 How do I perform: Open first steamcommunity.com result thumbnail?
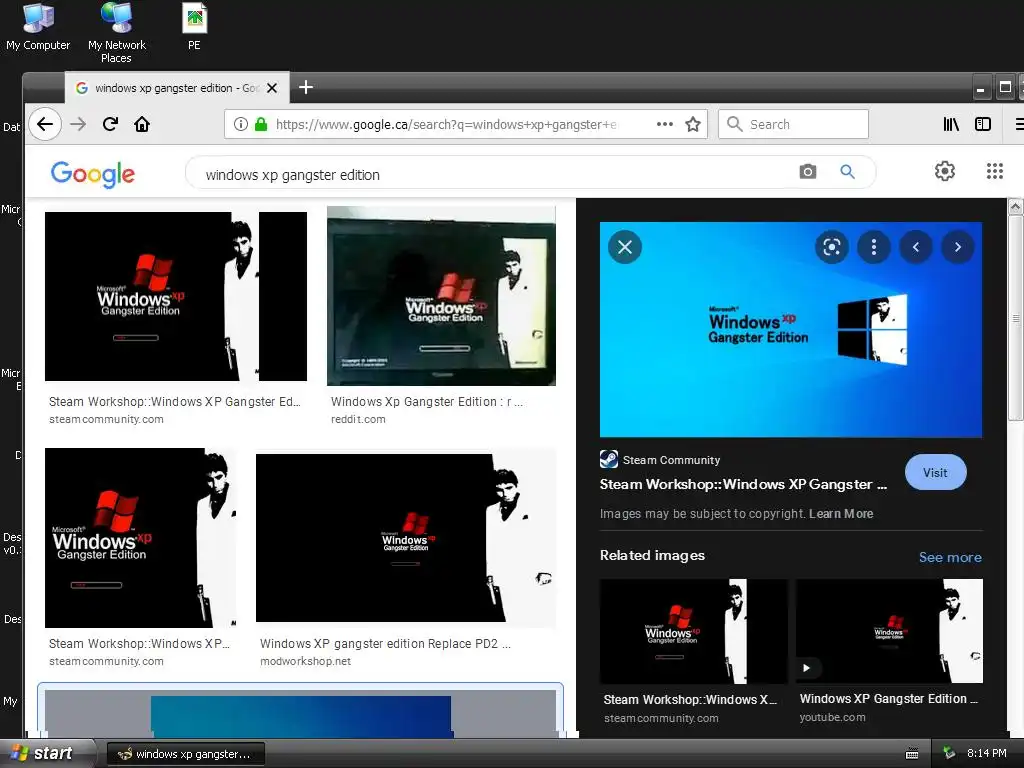(x=176, y=296)
